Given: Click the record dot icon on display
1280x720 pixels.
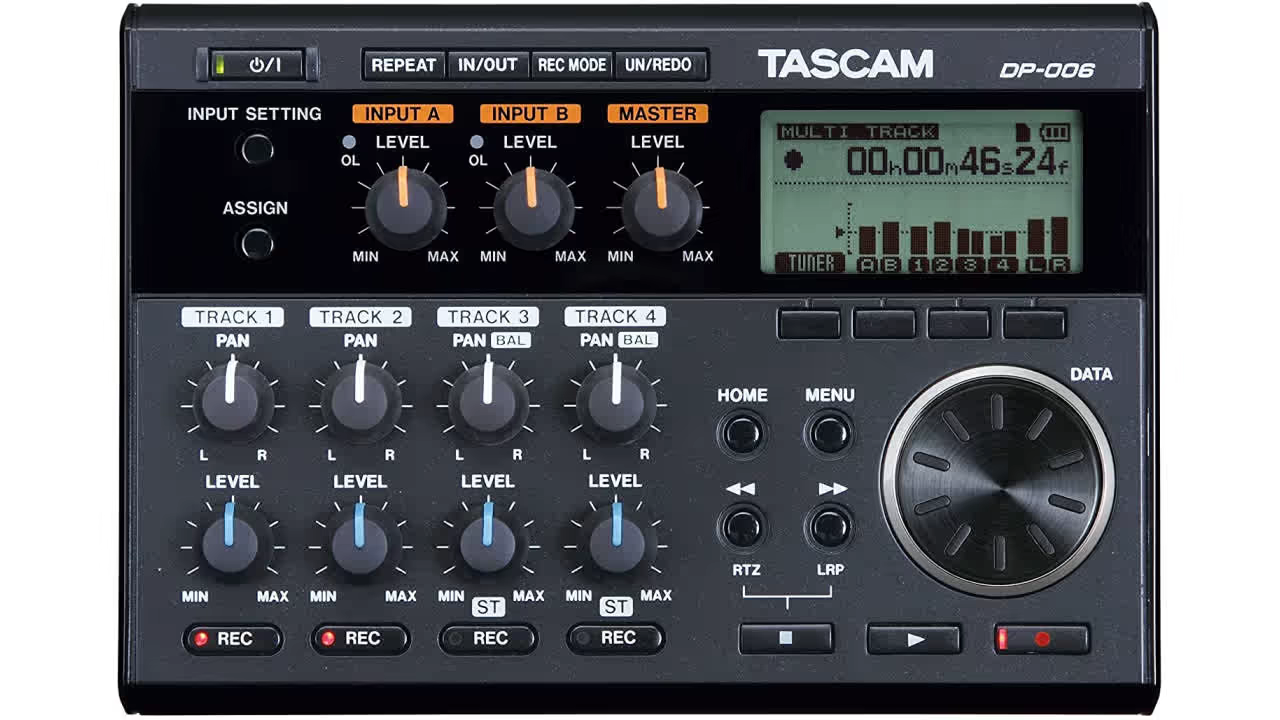Looking at the screenshot, I should 795,159.
